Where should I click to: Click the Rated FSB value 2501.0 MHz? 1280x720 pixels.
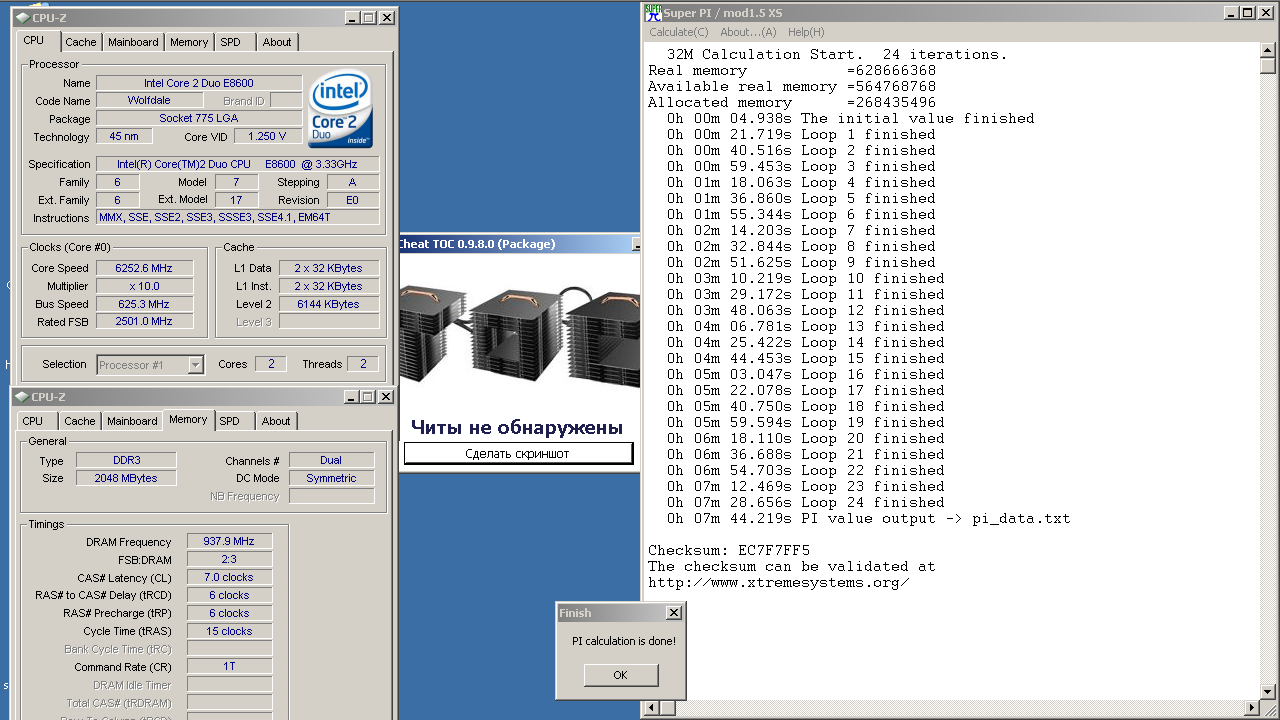(x=144, y=322)
